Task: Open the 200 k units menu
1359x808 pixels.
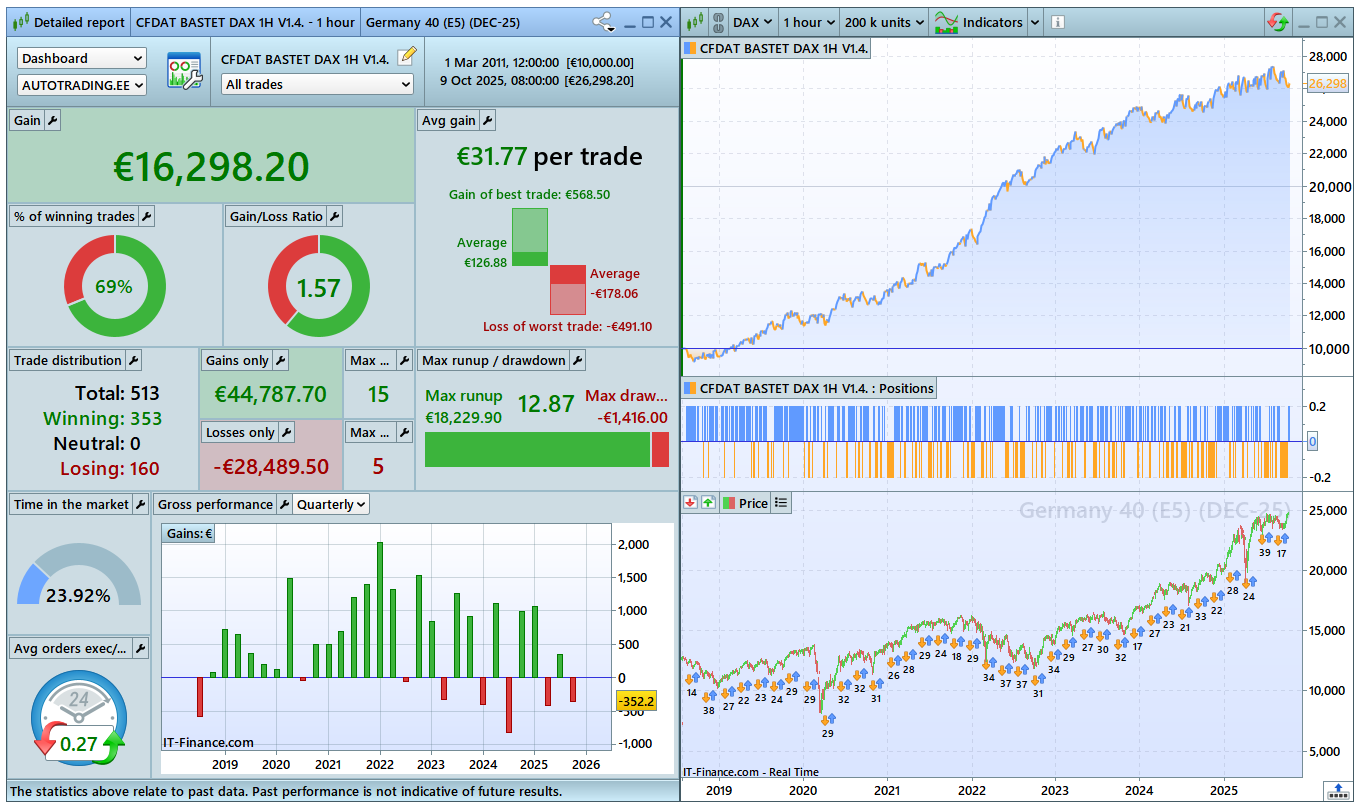Action: pos(883,22)
